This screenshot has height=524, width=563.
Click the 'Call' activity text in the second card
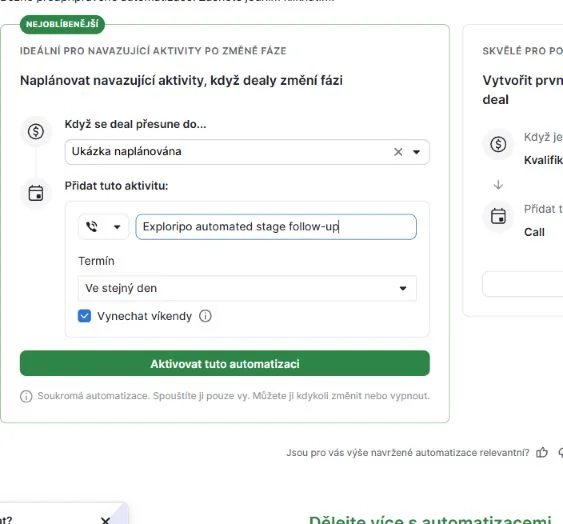534,232
